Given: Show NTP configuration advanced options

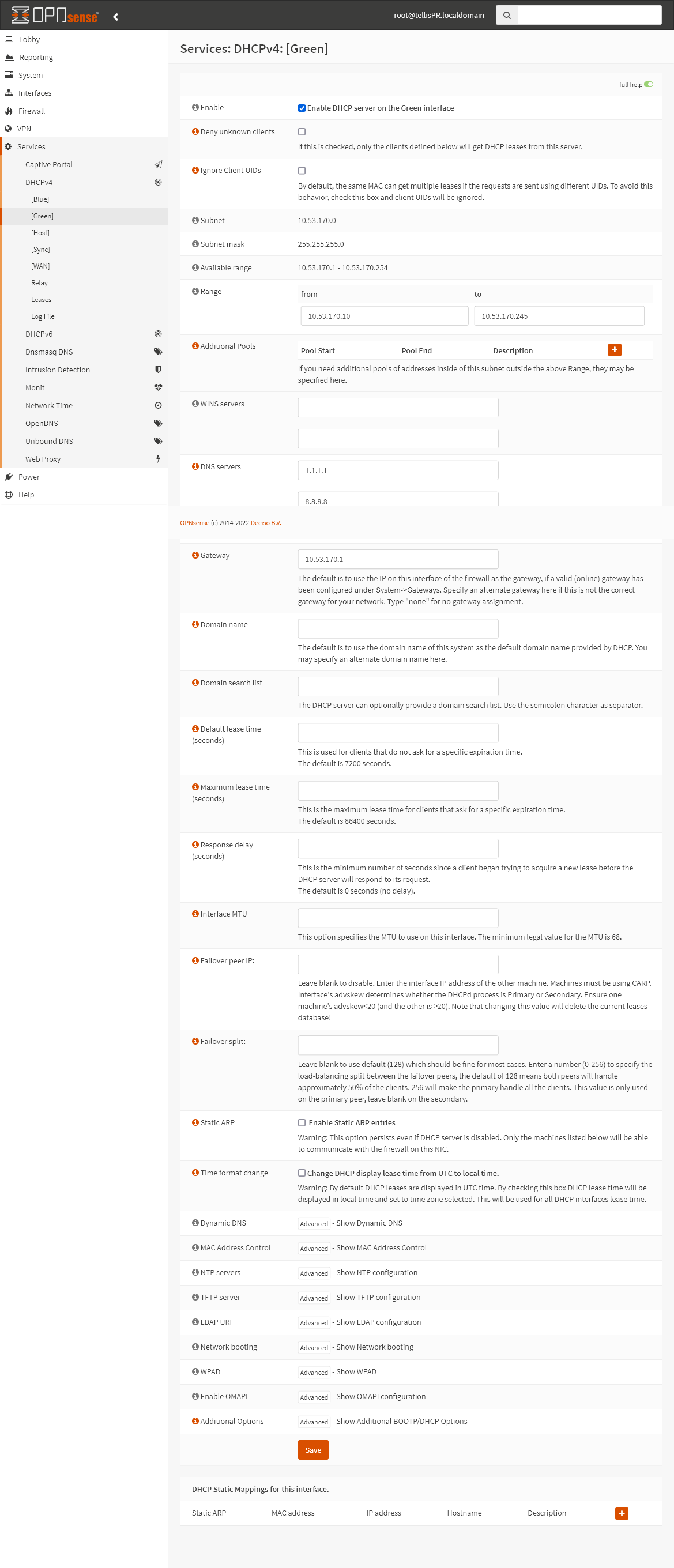Looking at the screenshot, I should pyautogui.click(x=314, y=1273).
